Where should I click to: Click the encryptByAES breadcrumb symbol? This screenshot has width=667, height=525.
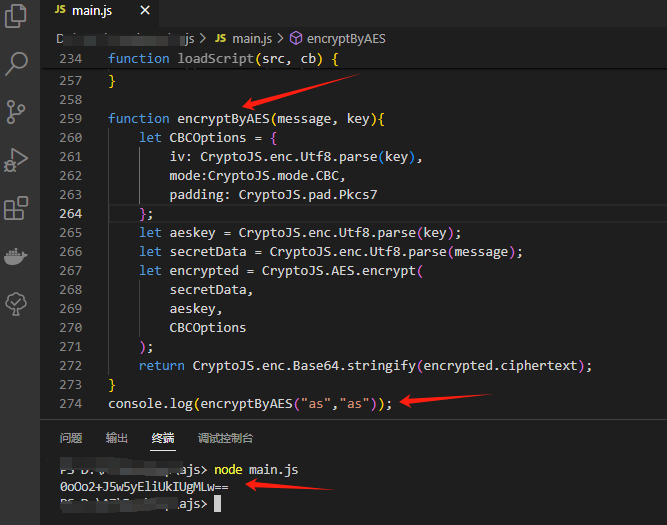pyautogui.click(x=338, y=39)
